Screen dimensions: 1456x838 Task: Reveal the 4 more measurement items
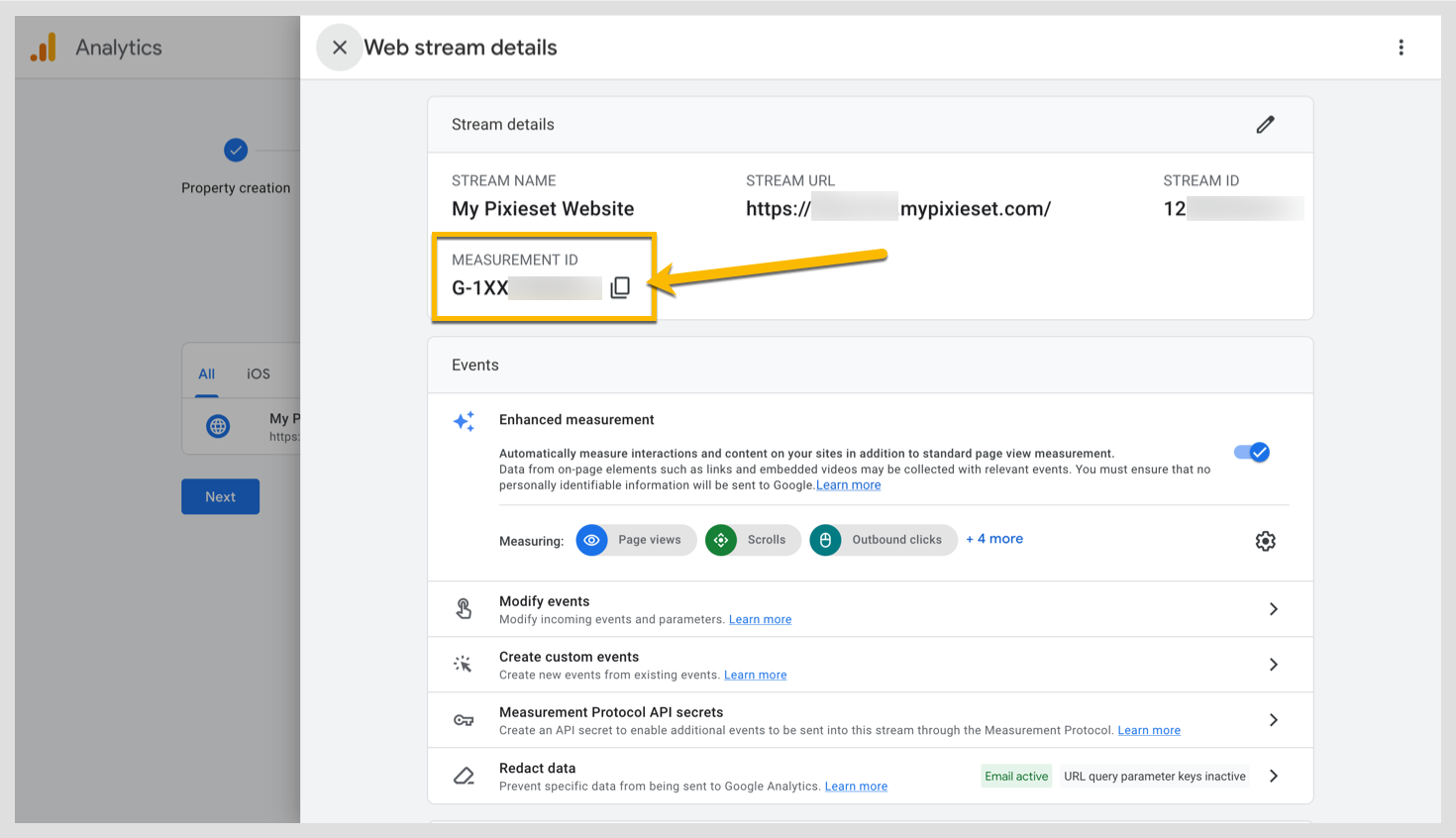994,538
